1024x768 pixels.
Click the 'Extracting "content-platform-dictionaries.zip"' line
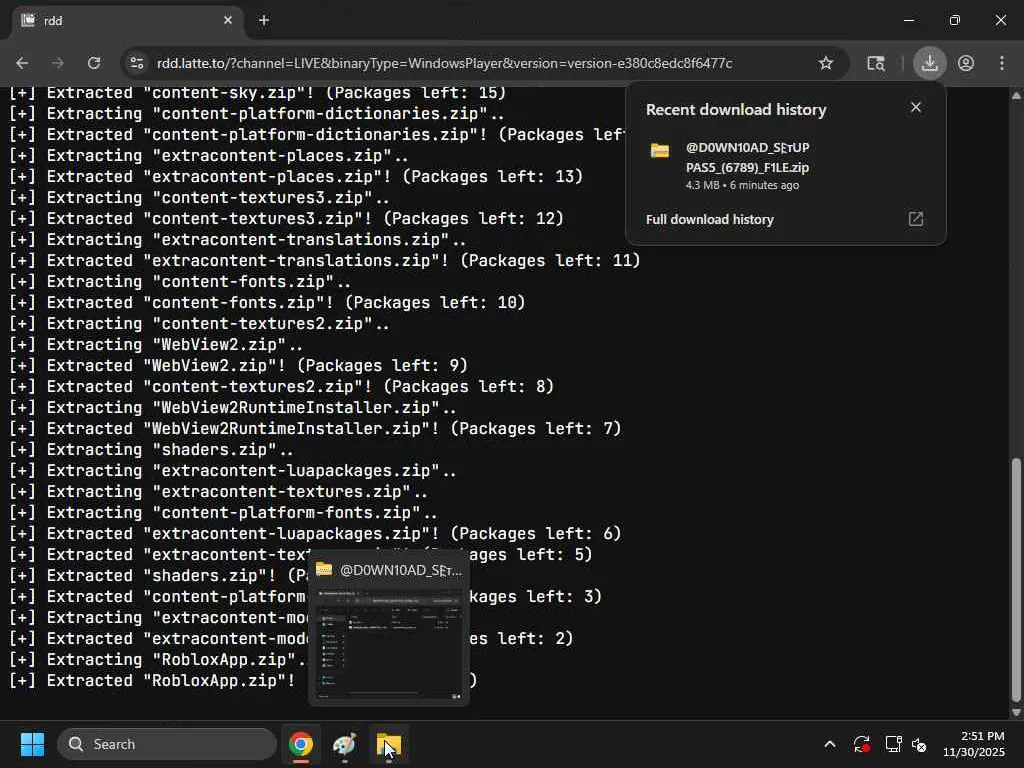click(257, 114)
